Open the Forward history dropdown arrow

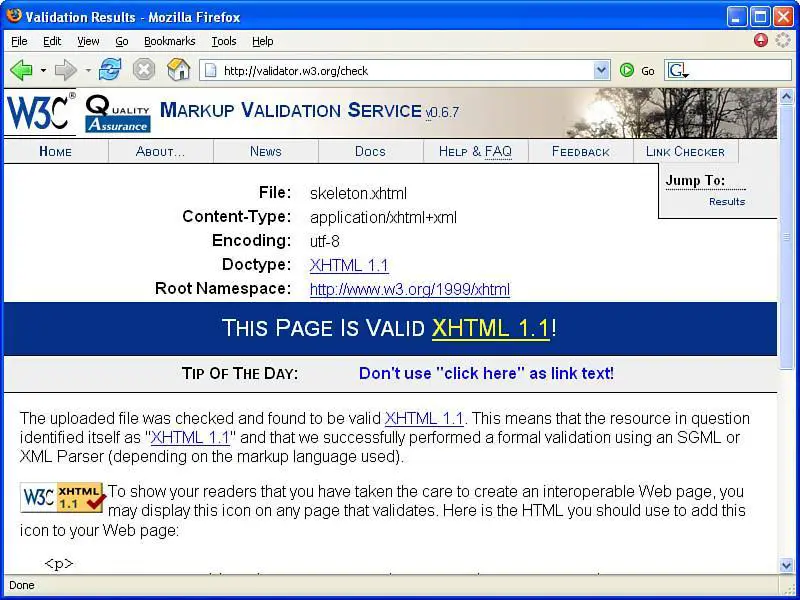(x=88, y=70)
